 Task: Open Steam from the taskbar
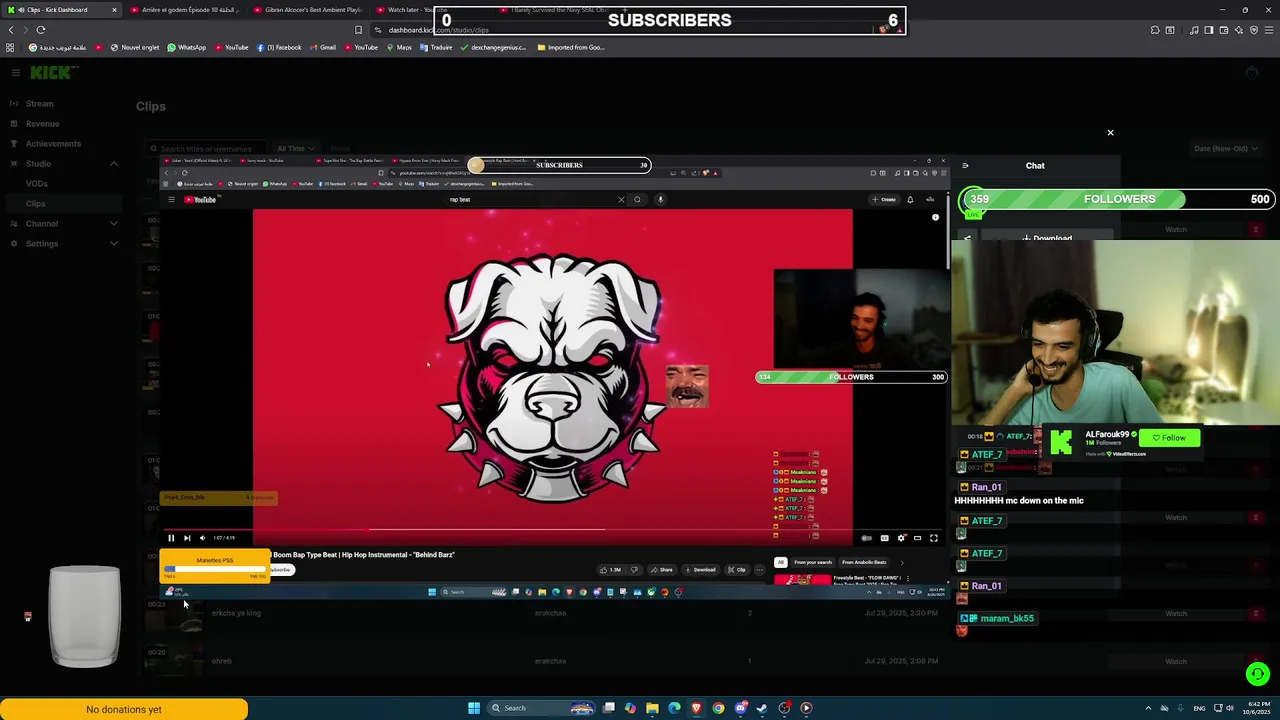pyautogui.click(x=762, y=708)
